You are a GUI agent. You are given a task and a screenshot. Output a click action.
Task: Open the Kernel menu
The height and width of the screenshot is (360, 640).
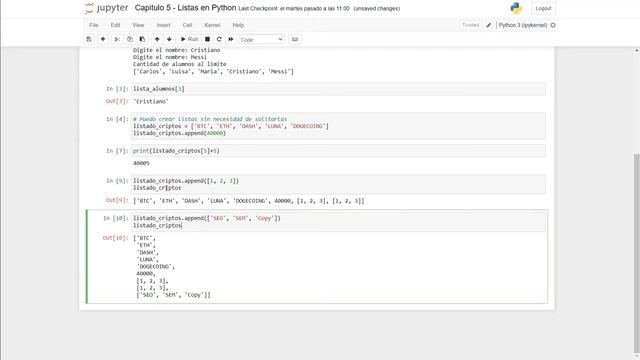coord(212,25)
